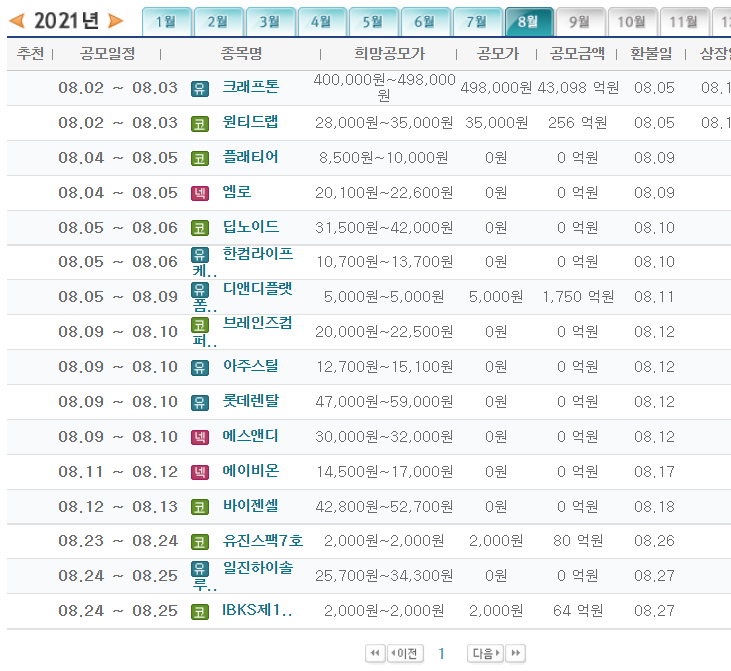Screen dimensions: 731x671
Task: Click the 넥 market icon beside 에스앤디
Action: coord(200,438)
